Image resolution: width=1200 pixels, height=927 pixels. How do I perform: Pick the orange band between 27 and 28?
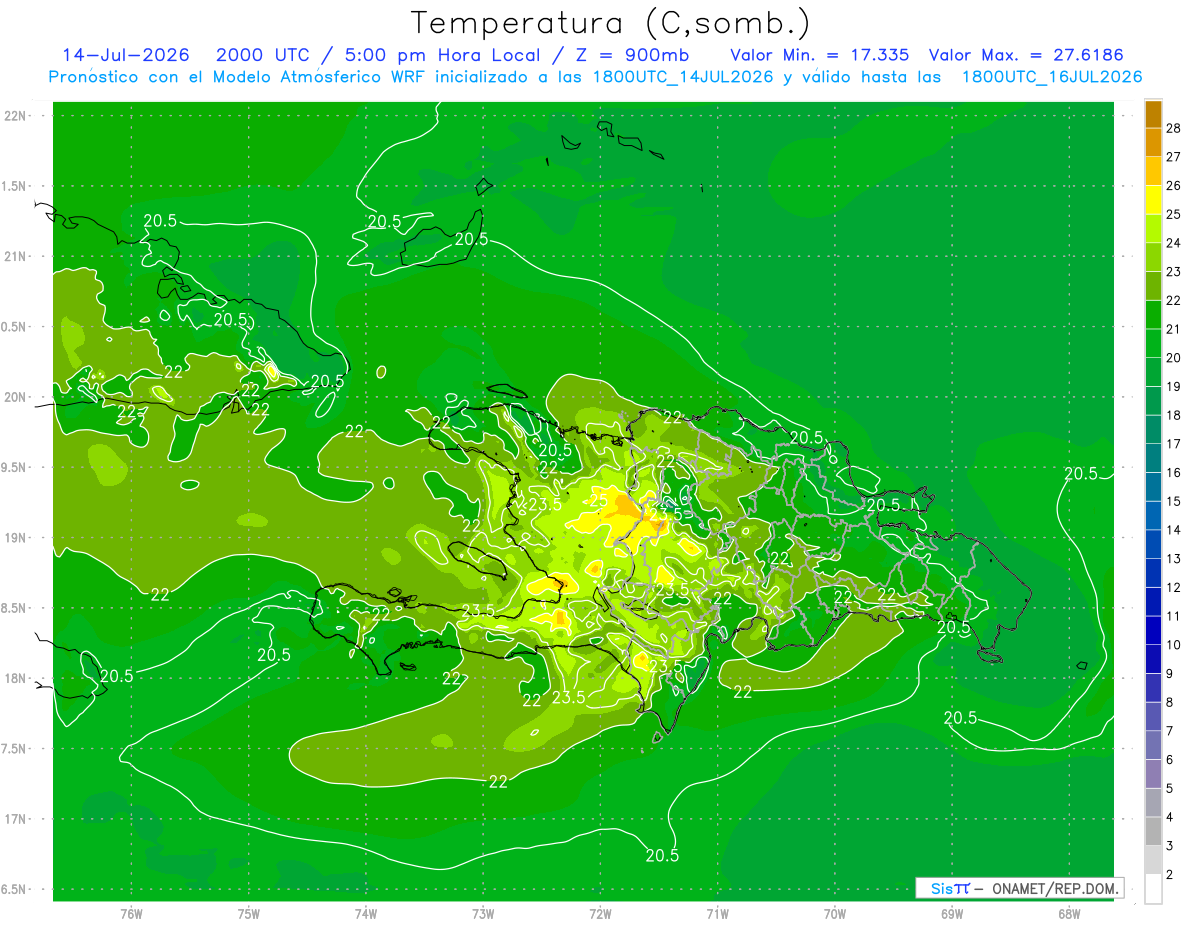click(1153, 143)
